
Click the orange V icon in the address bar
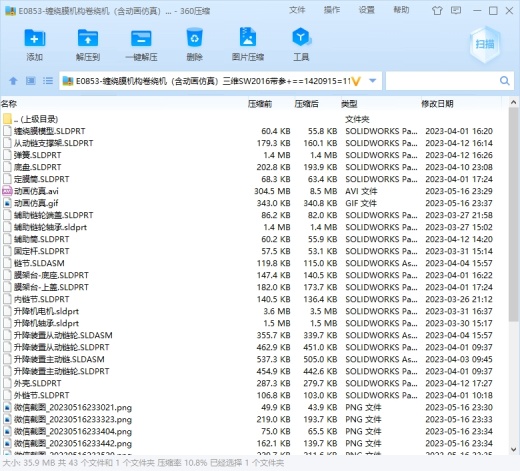[x=356, y=81]
